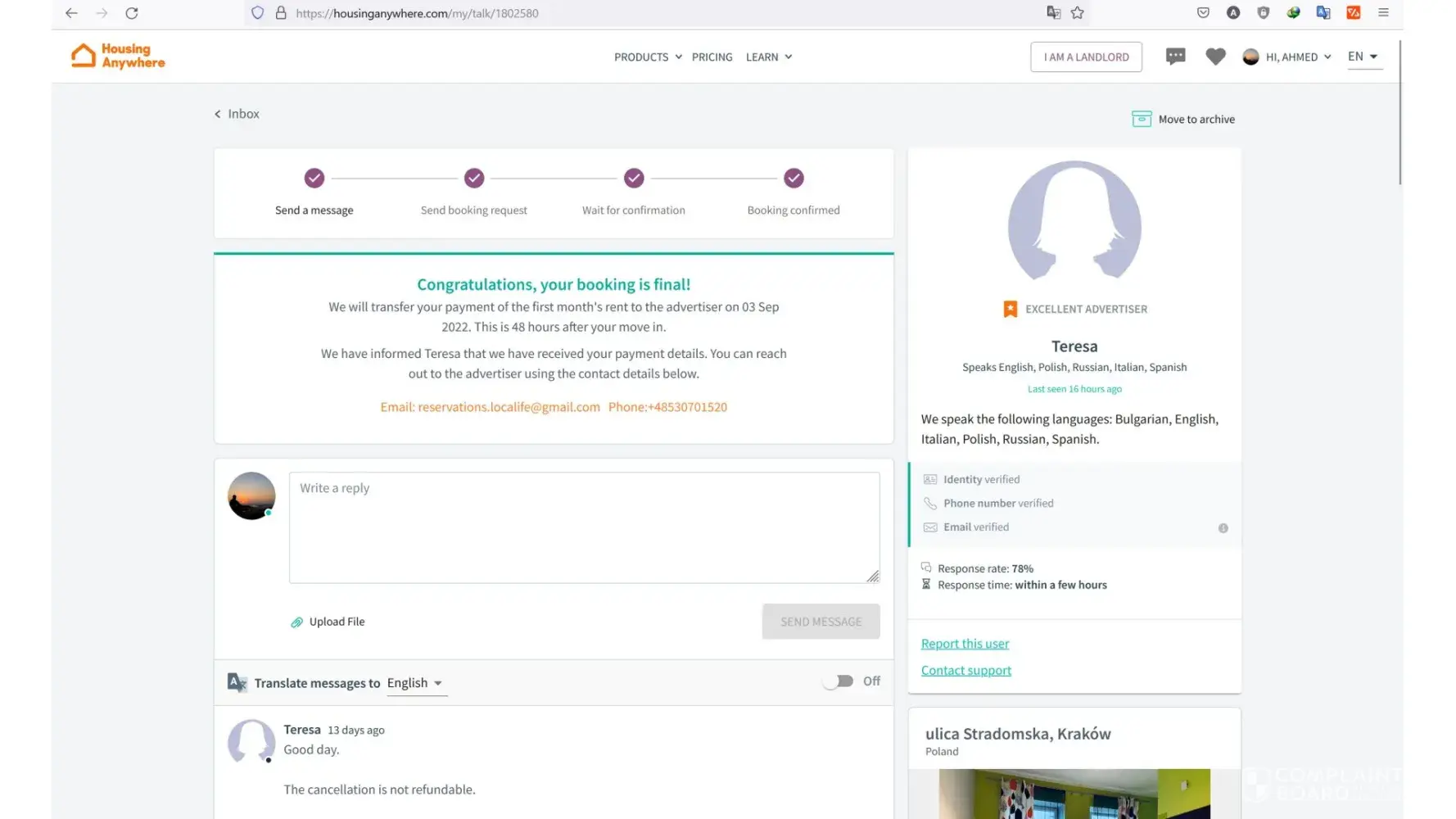Toggle message translation switch on
The image size is (1456, 819).
(x=838, y=681)
